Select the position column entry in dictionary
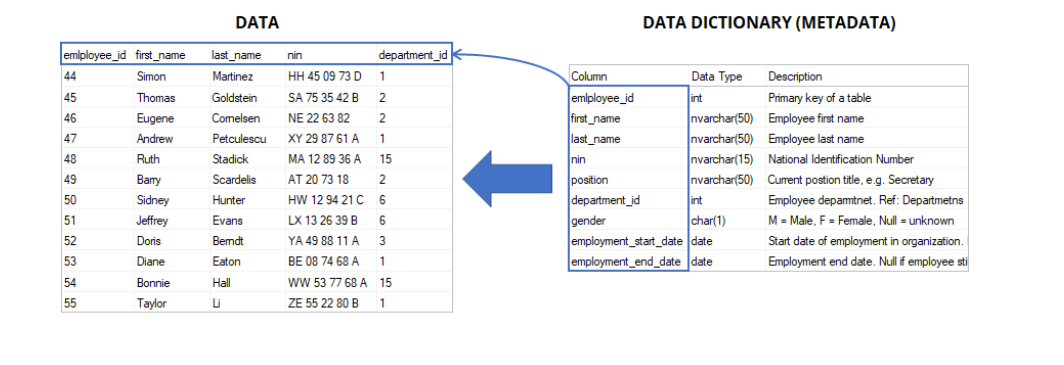The image size is (1064, 365). click(589, 180)
